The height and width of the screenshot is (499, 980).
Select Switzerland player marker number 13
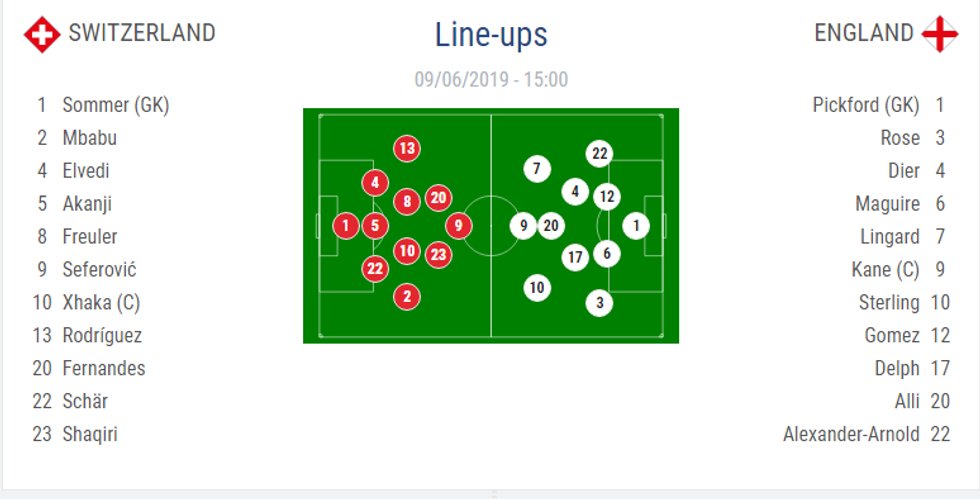coord(406,149)
